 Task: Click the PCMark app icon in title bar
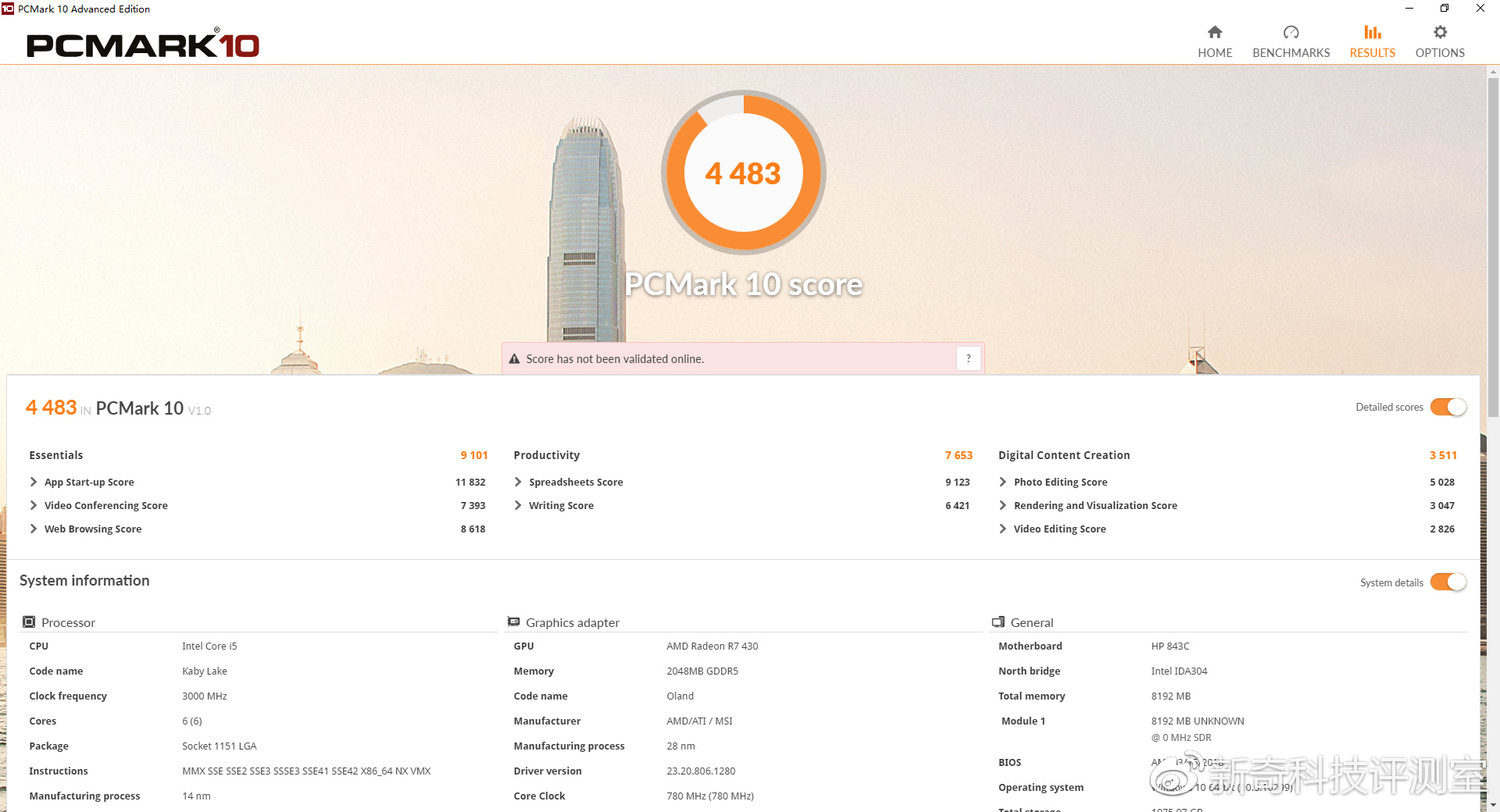8,9
